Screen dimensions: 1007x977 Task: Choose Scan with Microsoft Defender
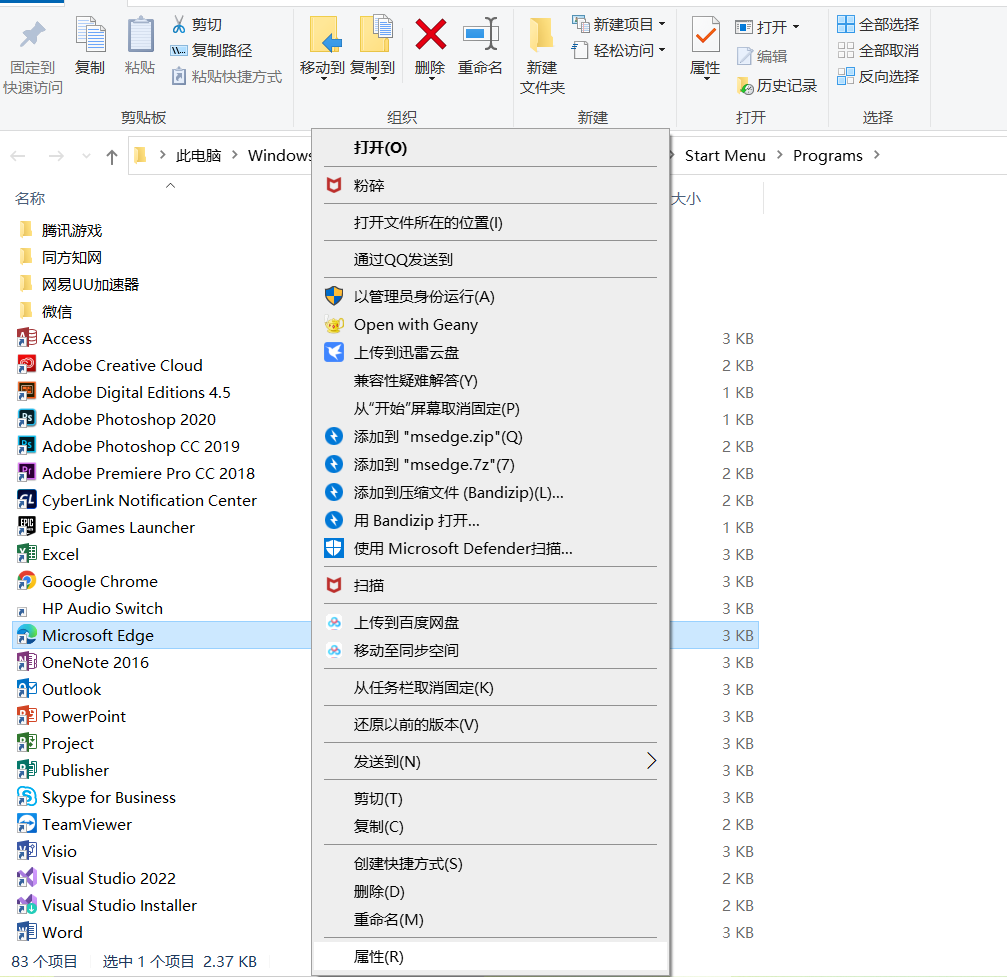coord(491,549)
